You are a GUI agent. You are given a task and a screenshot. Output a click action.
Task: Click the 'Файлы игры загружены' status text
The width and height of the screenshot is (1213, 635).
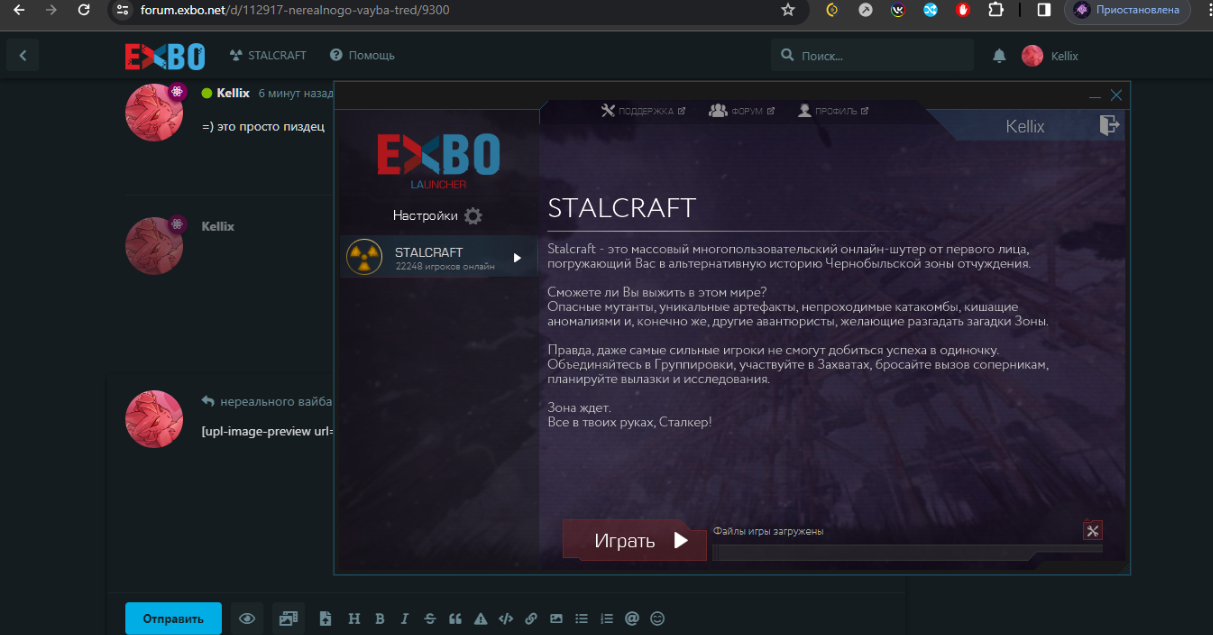pyautogui.click(x=768, y=531)
